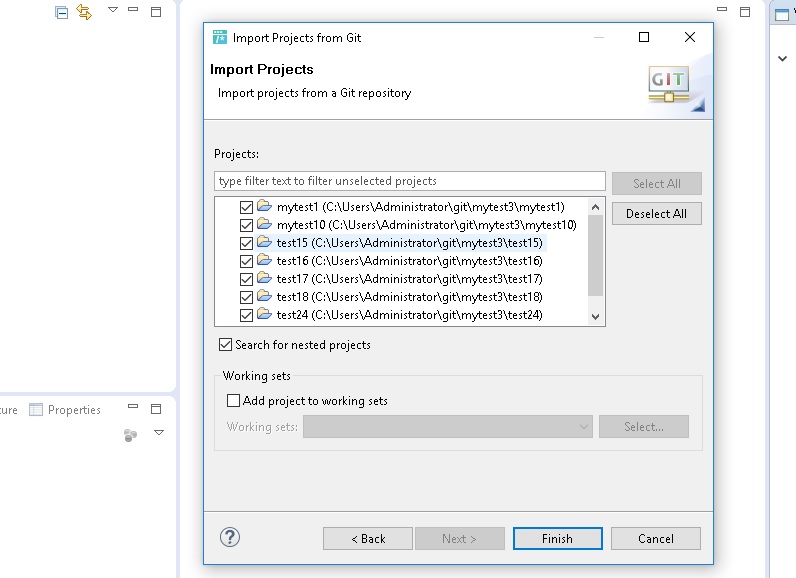This screenshot has height=578, width=796.
Task: Click the Working sets Select... button
Action: coord(644,427)
